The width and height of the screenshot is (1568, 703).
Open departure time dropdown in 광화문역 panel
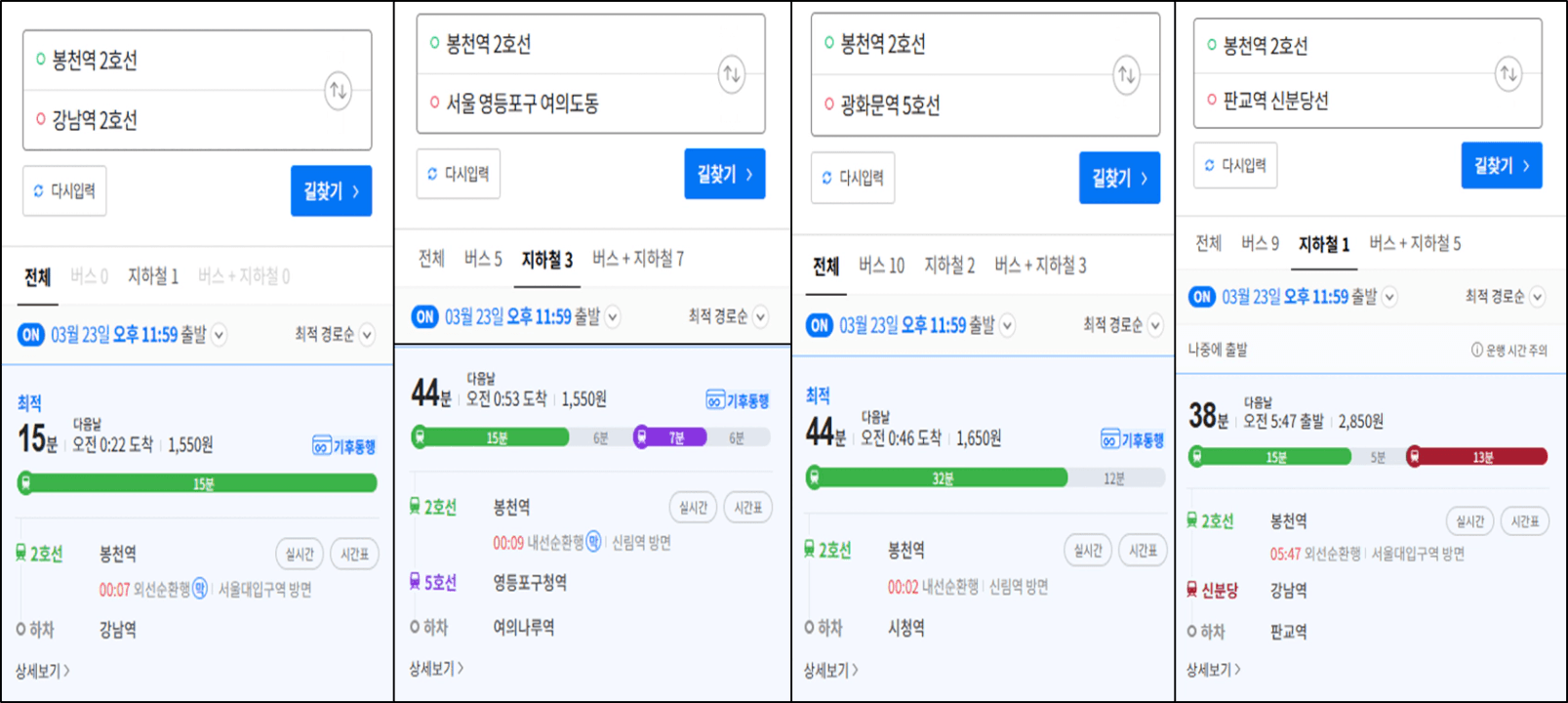1007,325
